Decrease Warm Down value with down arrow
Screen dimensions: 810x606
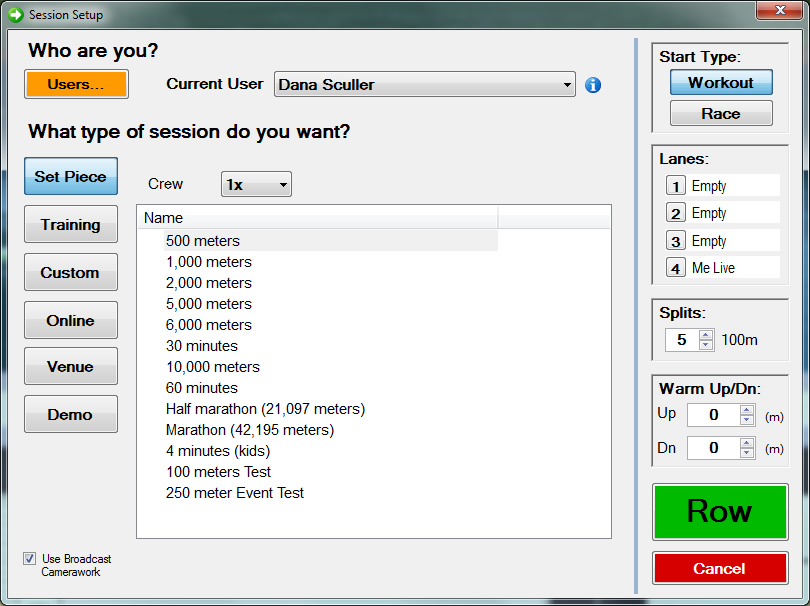pos(746,453)
